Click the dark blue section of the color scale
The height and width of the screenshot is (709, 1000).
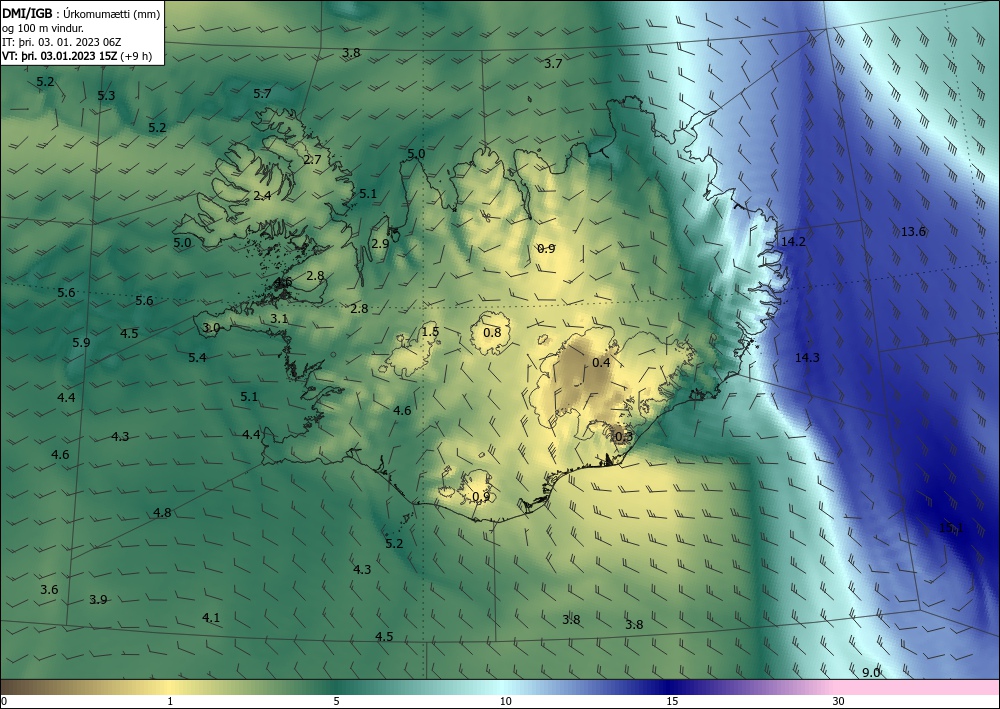click(x=670, y=687)
